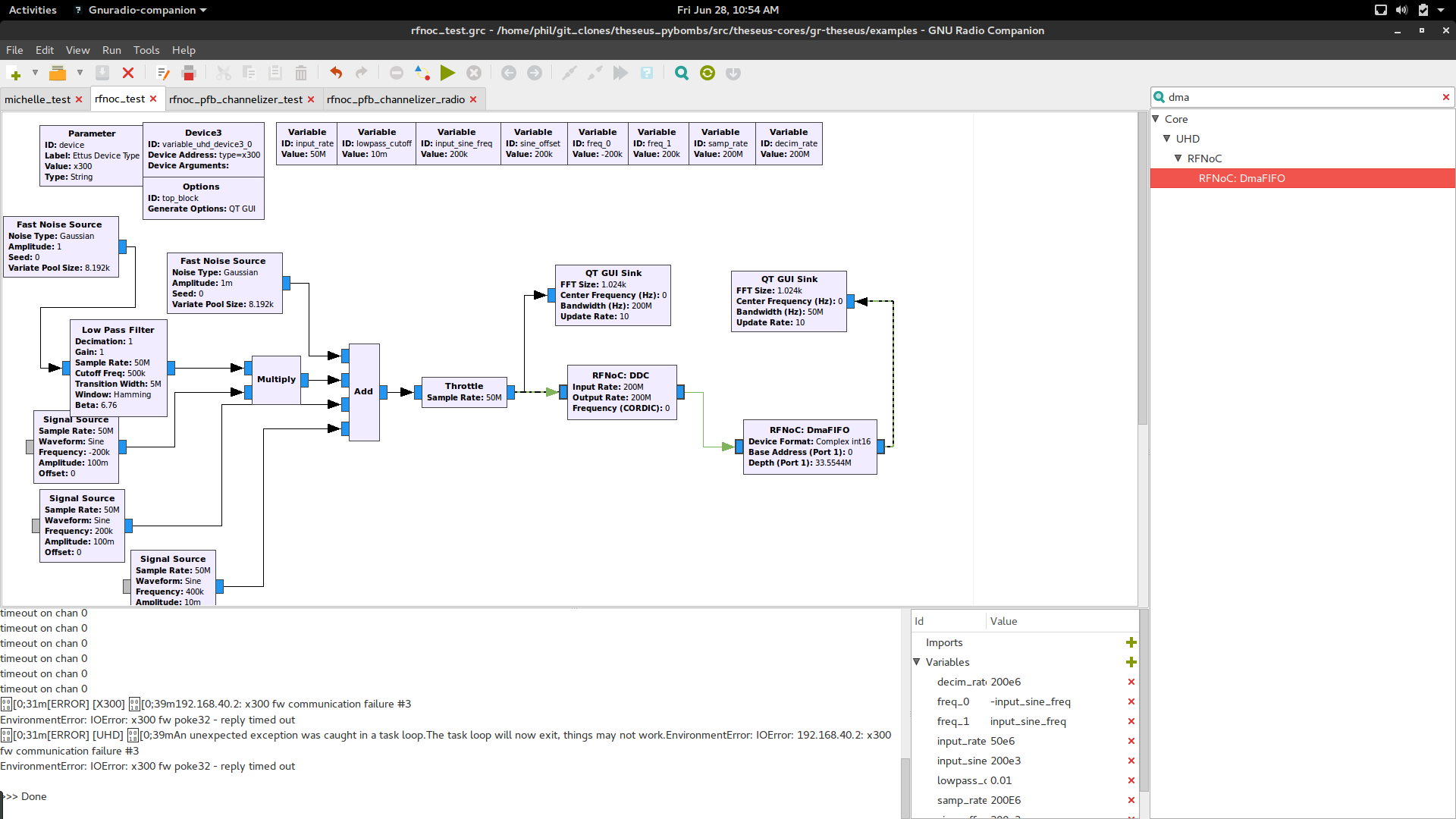This screenshot has width=1456, height=819.
Task: Click Activities in the top bar
Action: pyautogui.click(x=32, y=10)
